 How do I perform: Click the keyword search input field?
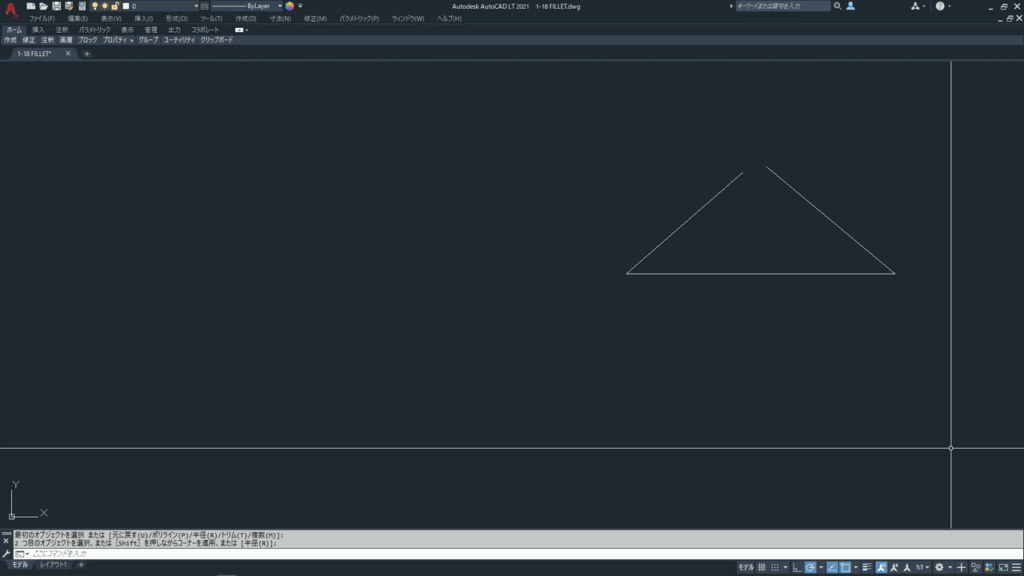[782, 6]
